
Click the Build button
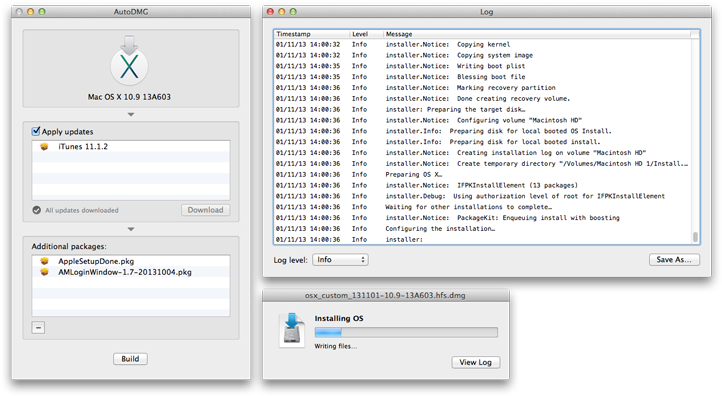130,359
